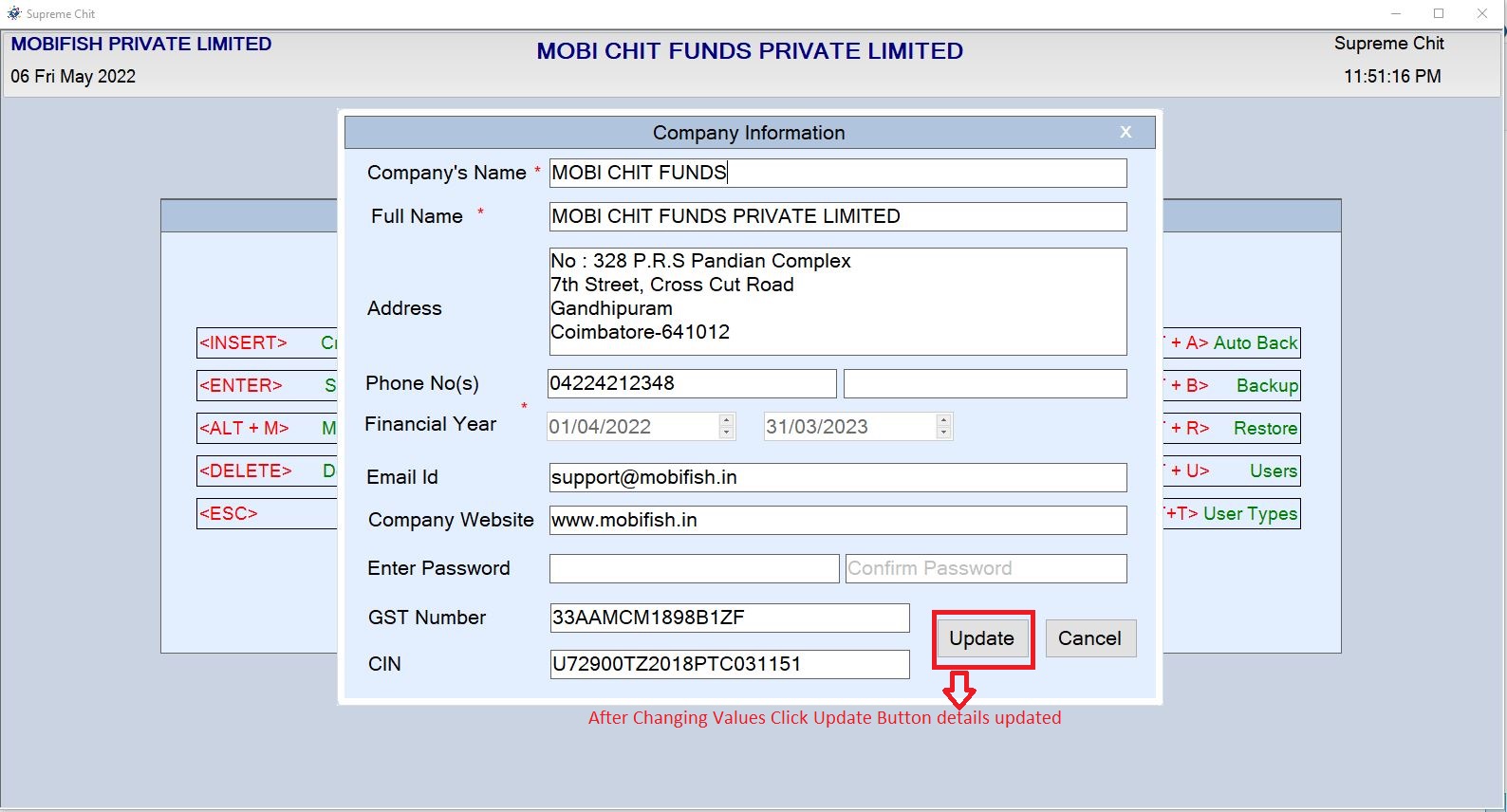
Task: Click the empty second phone number field
Action: (984, 382)
